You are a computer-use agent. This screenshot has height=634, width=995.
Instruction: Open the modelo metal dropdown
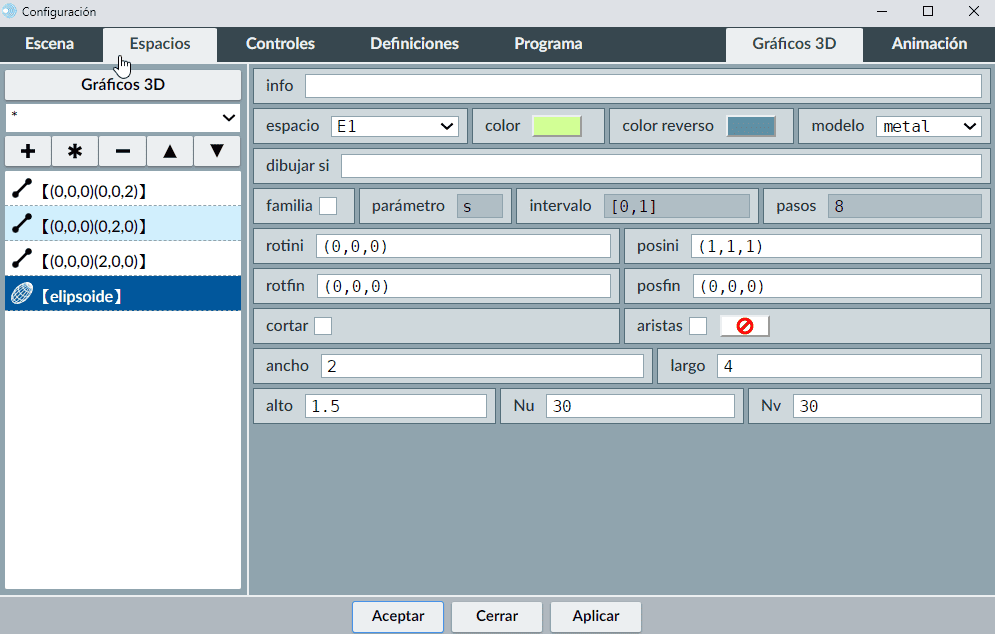(x=928, y=126)
